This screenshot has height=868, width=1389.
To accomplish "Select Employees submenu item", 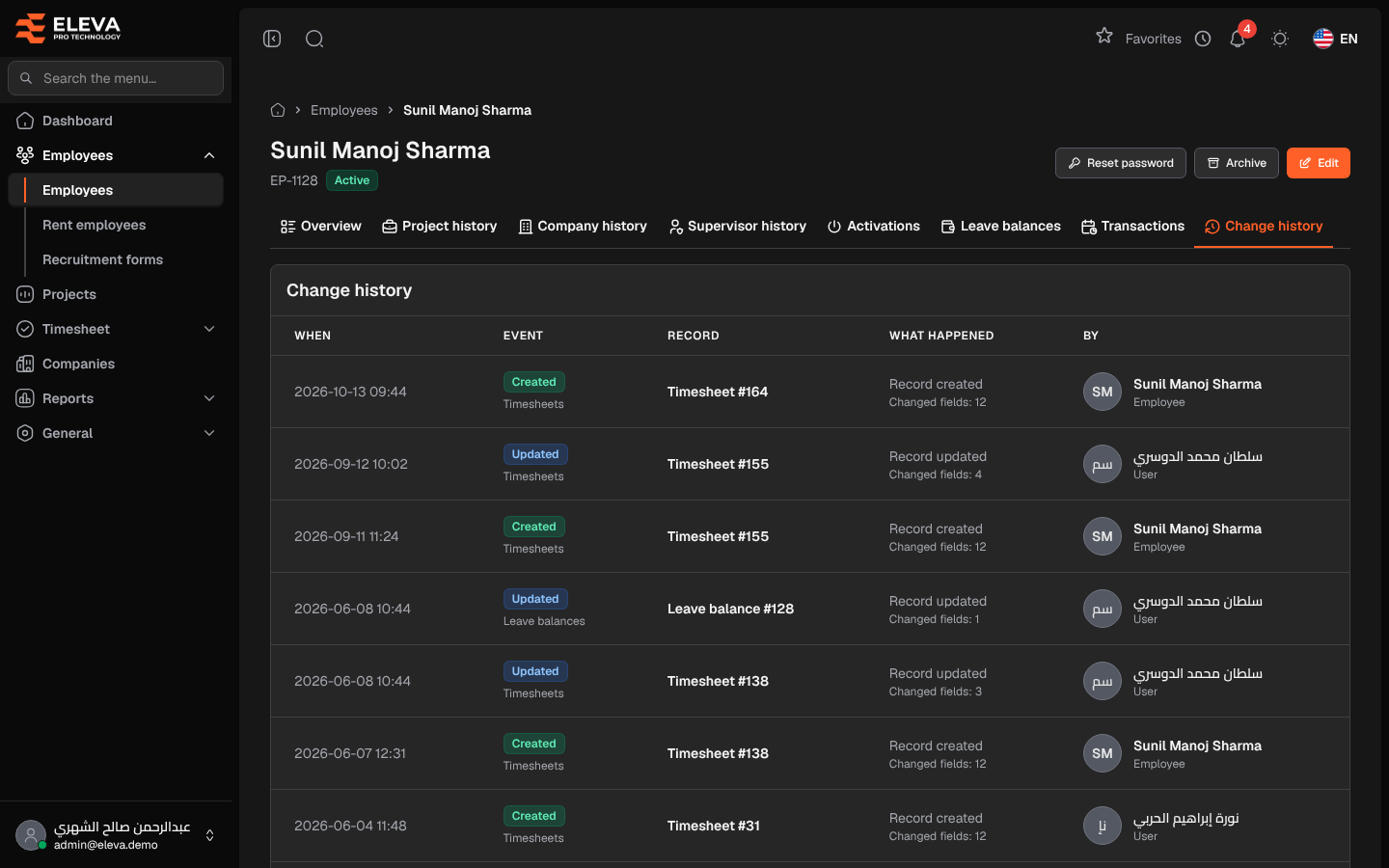I will [x=116, y=190].
